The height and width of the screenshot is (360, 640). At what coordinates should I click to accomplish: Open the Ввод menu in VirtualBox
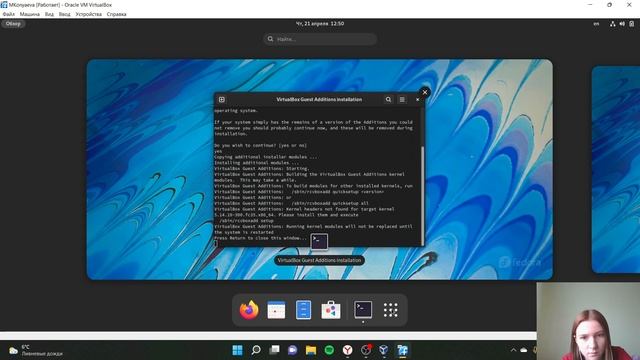64,14
